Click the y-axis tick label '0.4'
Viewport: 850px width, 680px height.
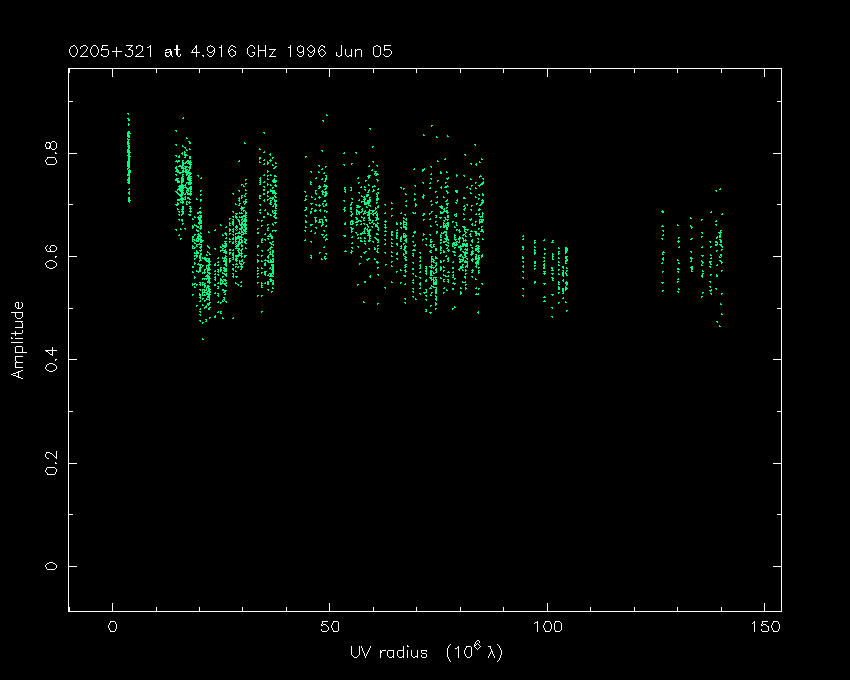click(x=52, y=359)
